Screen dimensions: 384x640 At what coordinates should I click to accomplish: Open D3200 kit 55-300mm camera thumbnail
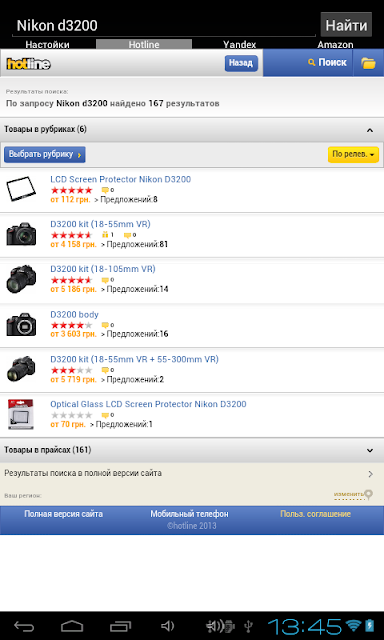[x=21, y=369]
